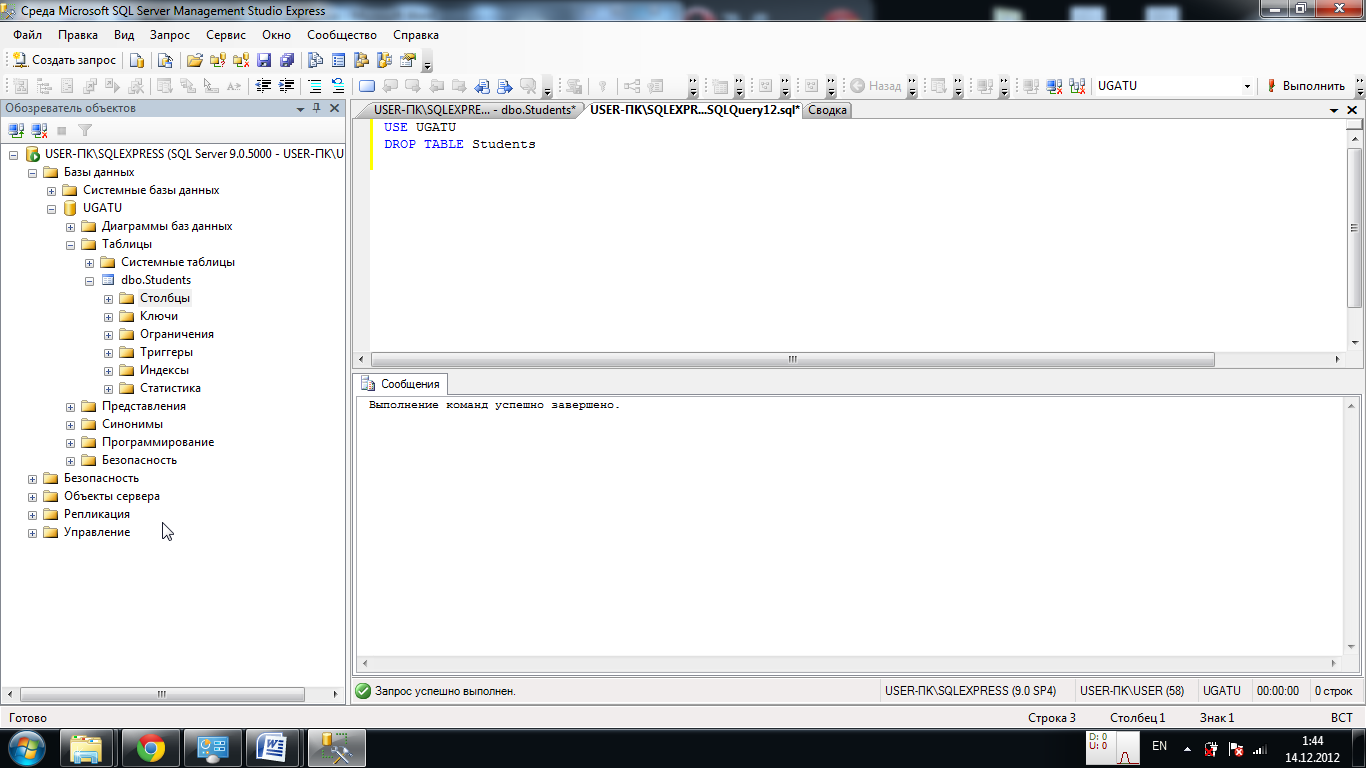Click the Object Explorer toolbar icon
The width and height of the screenshot is (1366, 768).
(x=361, y=60)
